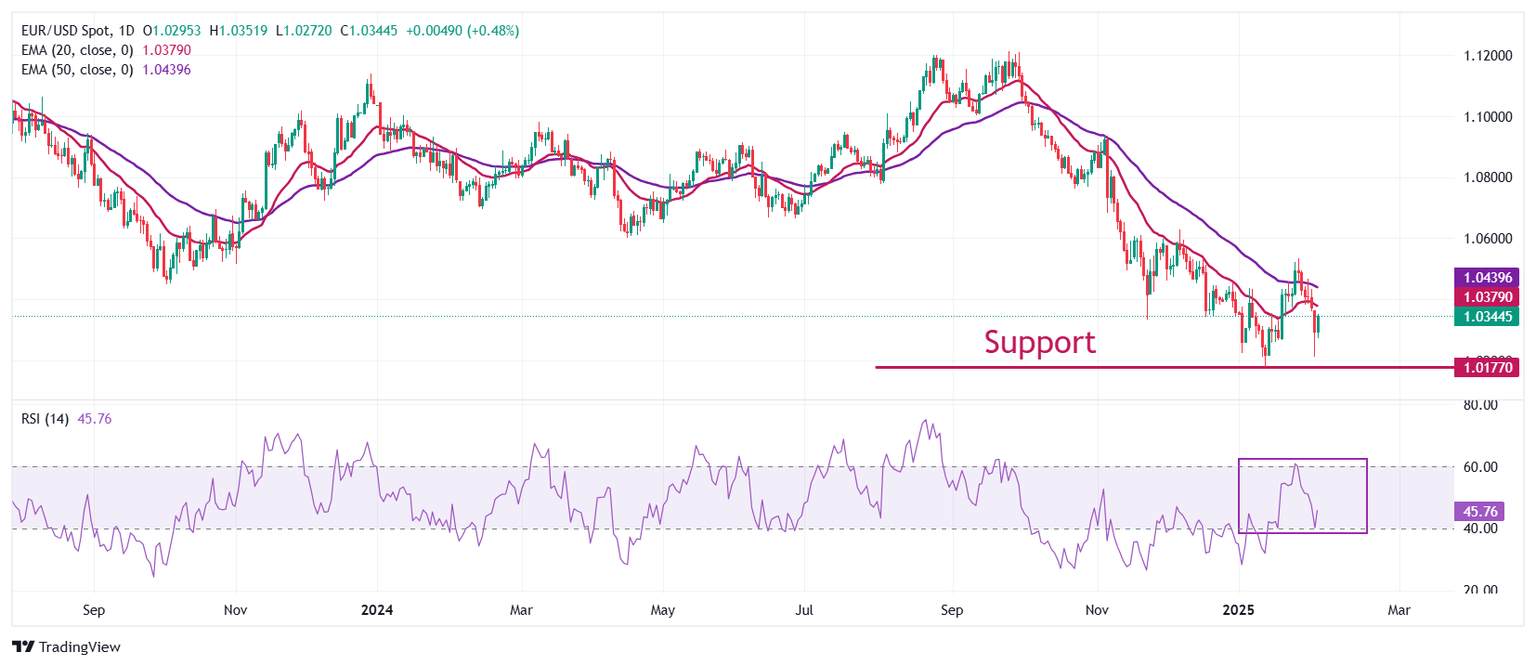Click the purple 1.04396 EMA price tag
Viewport: 1536px width, 667px height.
pos(1484,276)
